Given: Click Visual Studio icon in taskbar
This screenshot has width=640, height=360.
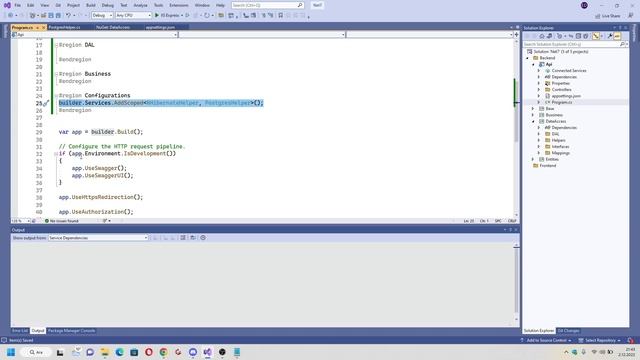Looking at the screenshot, I should [207, 352].
